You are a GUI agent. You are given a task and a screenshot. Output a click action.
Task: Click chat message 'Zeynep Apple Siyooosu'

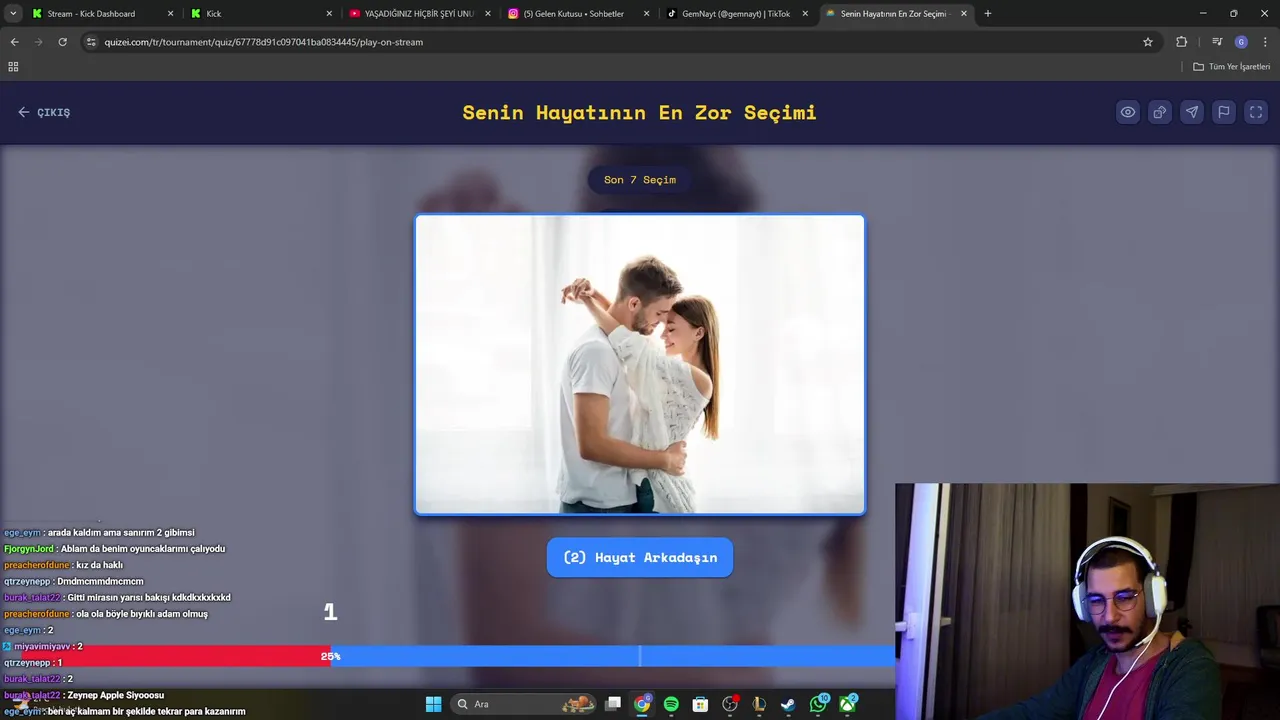point(115,695)
